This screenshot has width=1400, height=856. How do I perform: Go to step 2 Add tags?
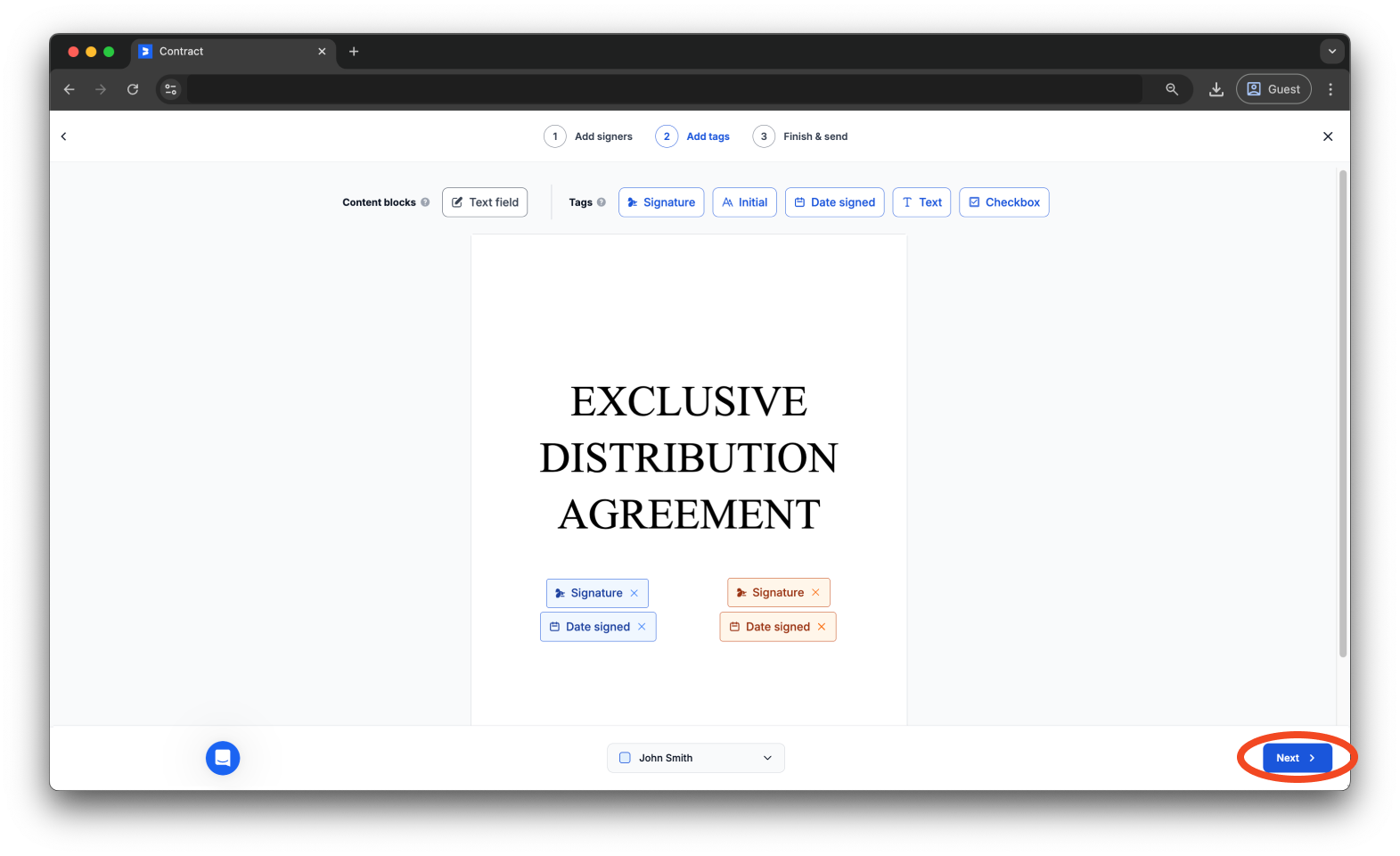(692, 136)
